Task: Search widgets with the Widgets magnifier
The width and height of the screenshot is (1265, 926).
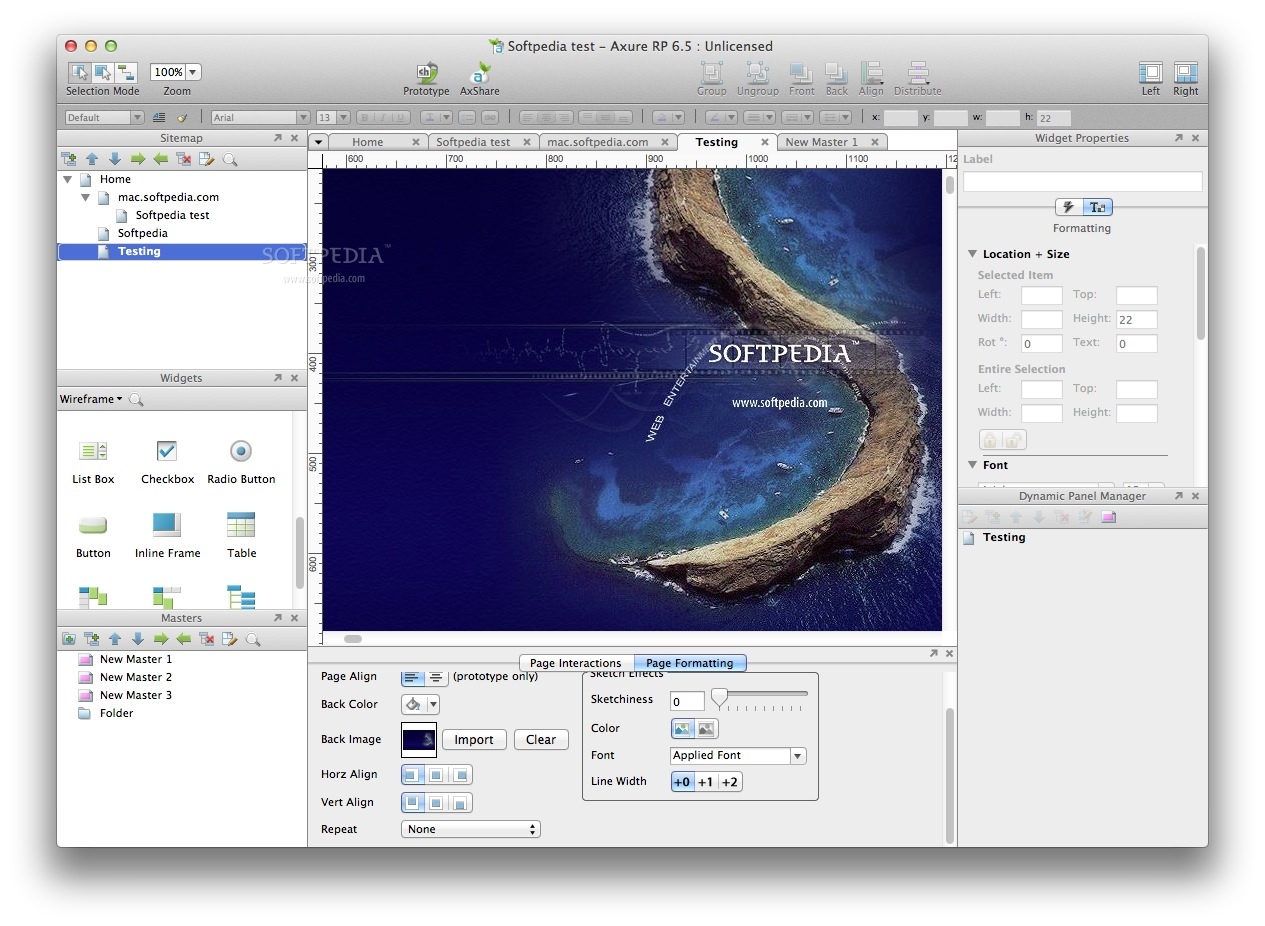Action: coord(136,400)
